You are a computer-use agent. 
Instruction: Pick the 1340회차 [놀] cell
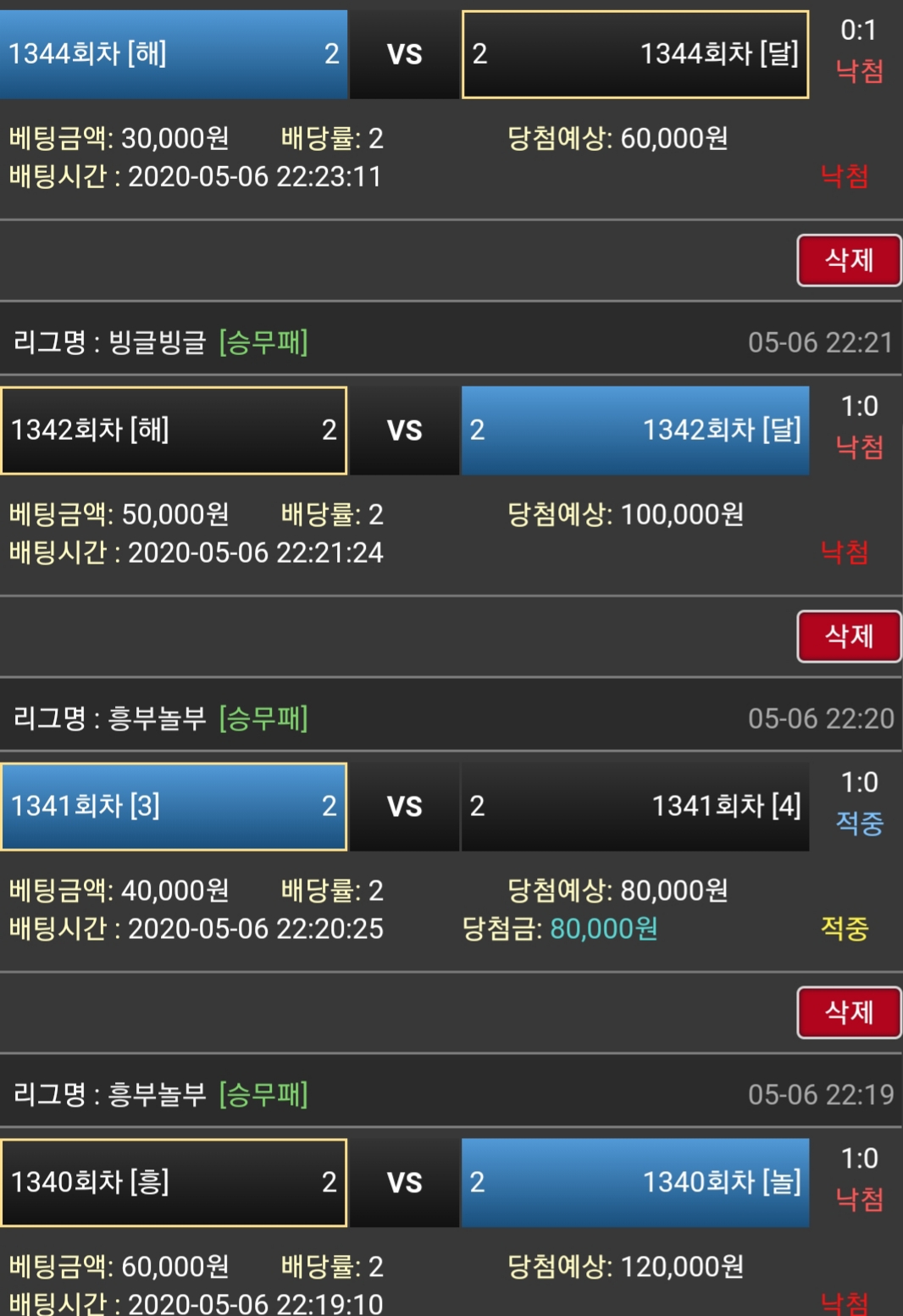pos(635,1183)
